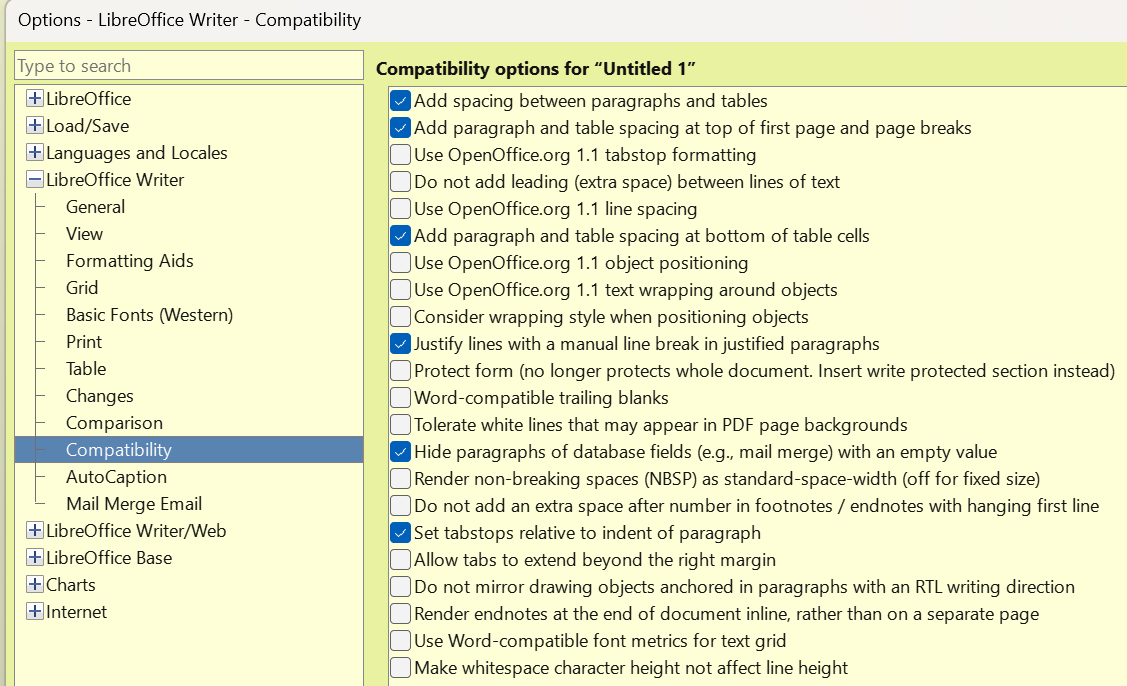Enable Word-compatible font metrics for text grid

click(400, 641)
